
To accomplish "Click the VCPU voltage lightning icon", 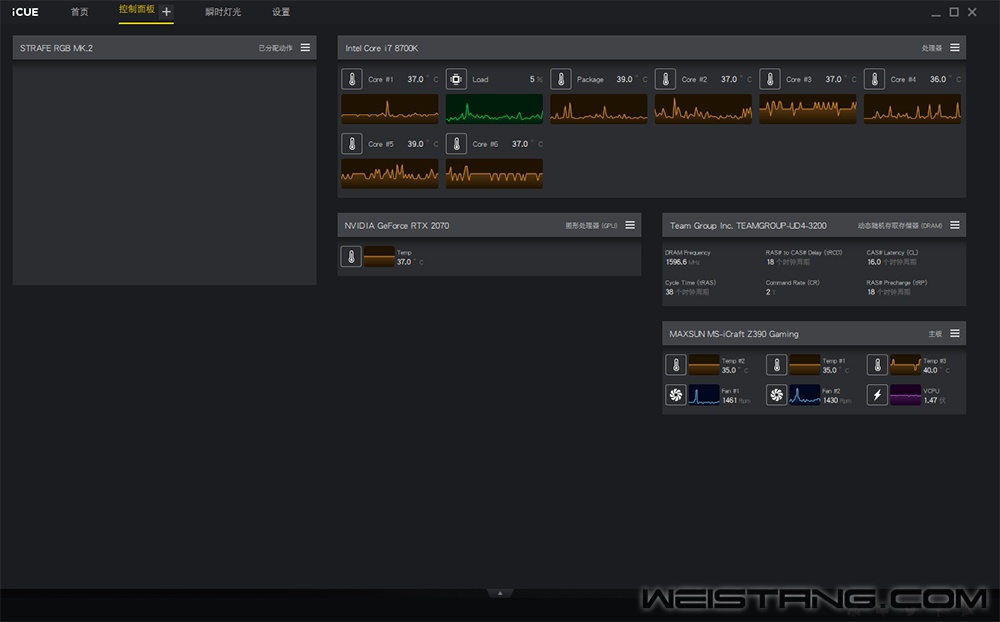I will [877, 395].
